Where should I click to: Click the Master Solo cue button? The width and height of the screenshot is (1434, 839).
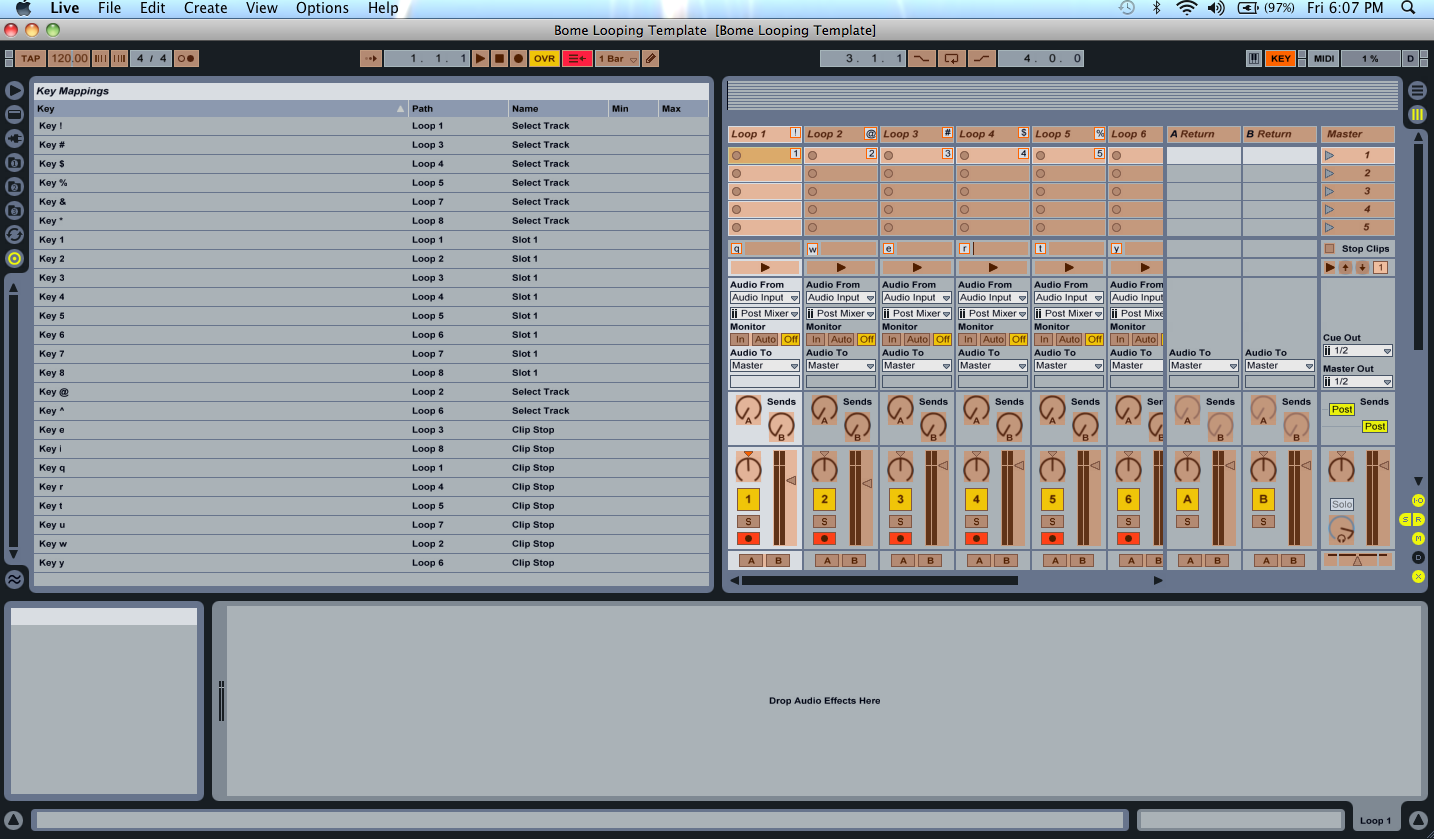pyautogui.click(x=1341, y=505)
